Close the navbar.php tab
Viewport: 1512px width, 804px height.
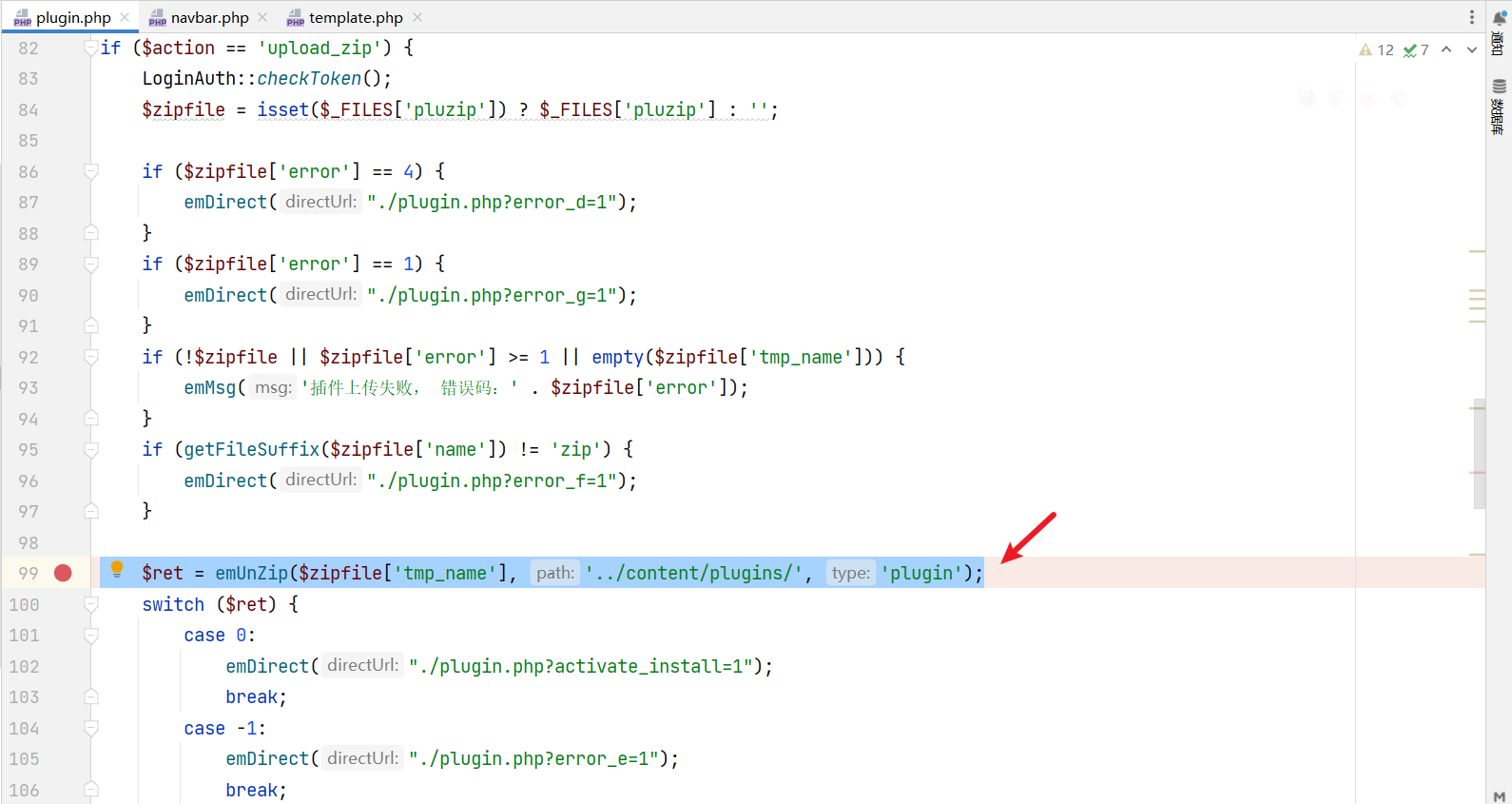(262, 17)
